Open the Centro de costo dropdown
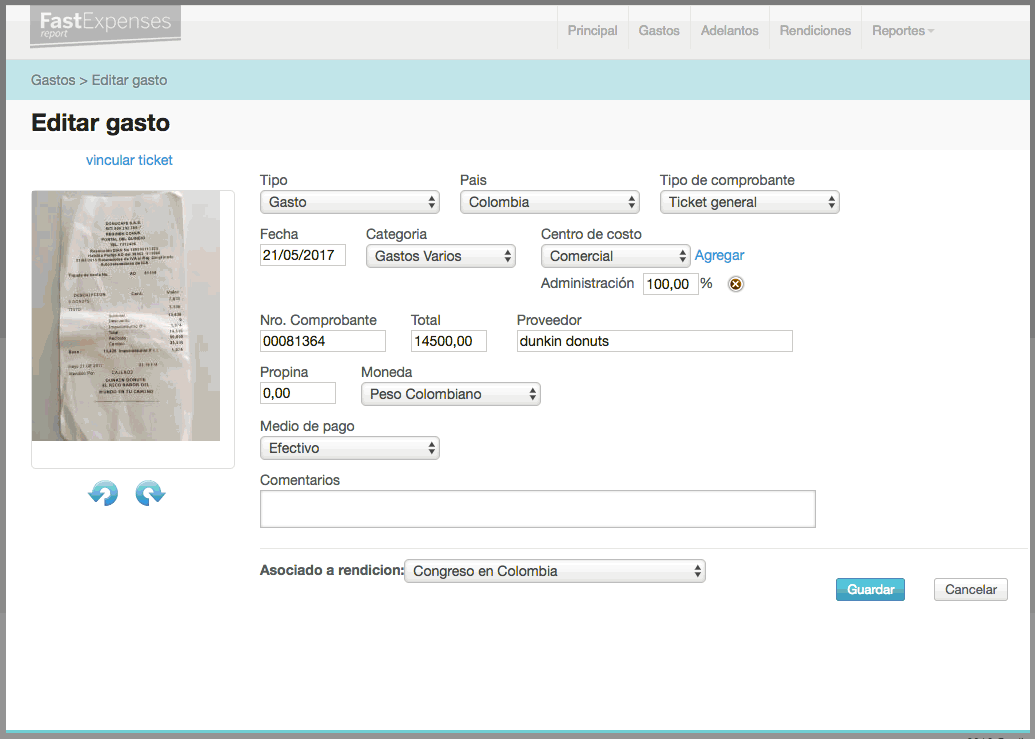 point(616,256)
